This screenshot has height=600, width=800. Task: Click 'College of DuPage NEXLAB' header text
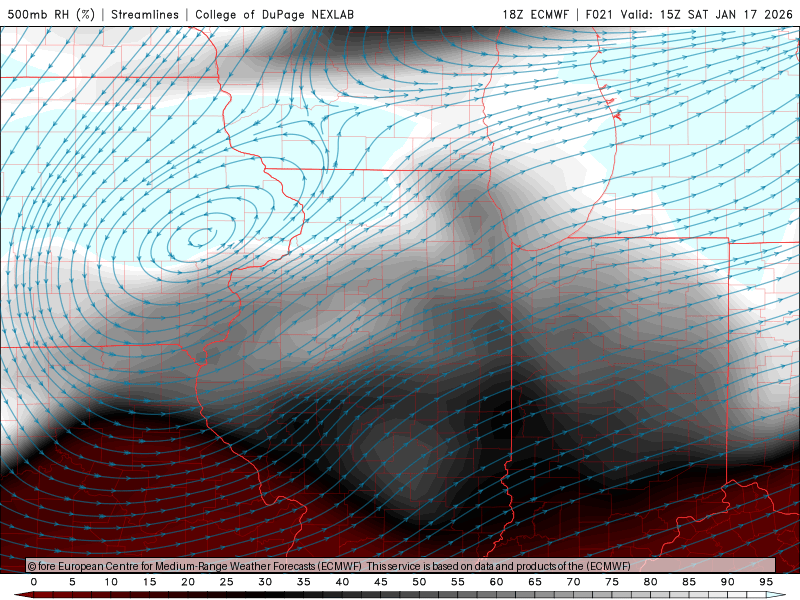pyautogui.click(x=274, y=14)
